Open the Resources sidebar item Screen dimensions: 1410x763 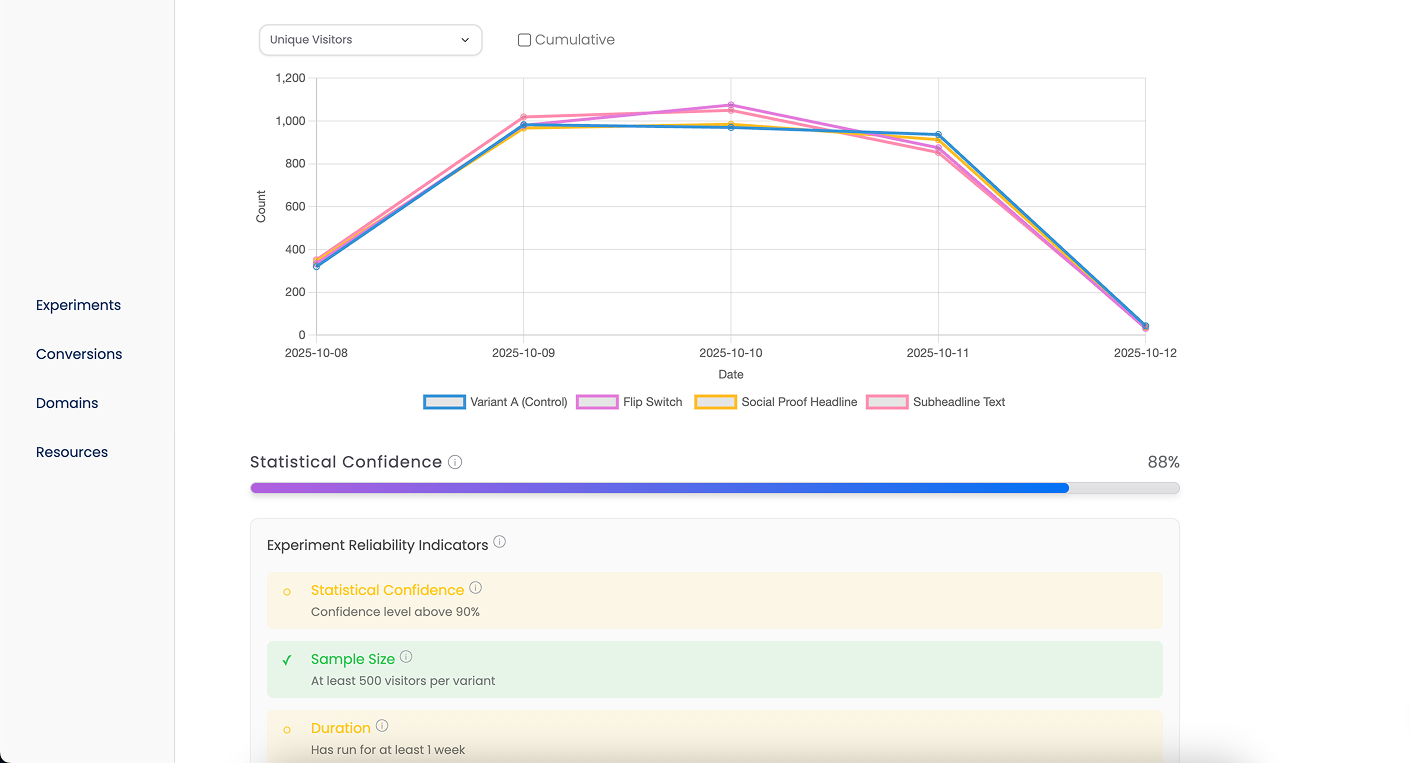pos(72,452)
